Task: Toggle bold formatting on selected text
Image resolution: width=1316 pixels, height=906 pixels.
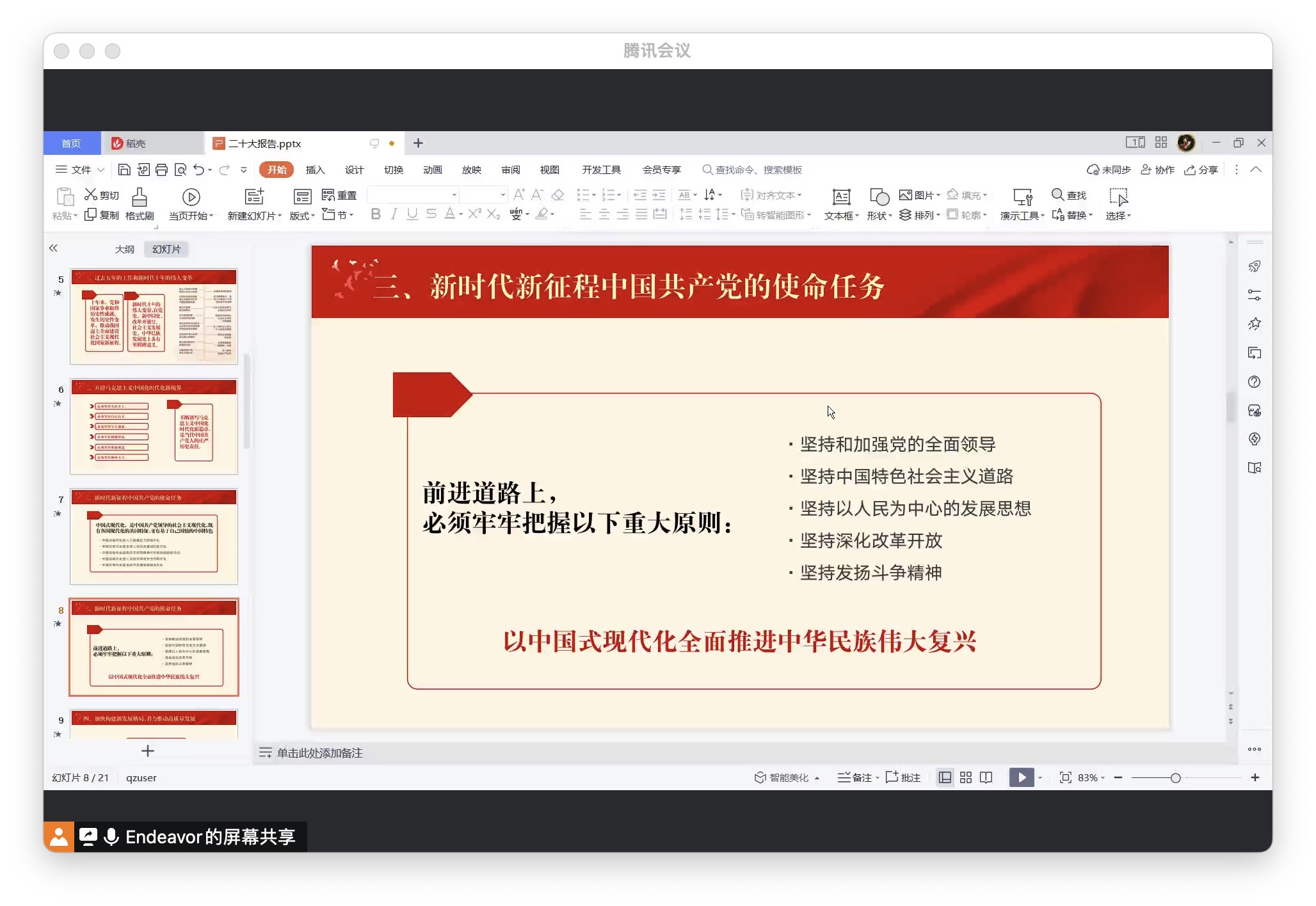Action: [376, 214]
